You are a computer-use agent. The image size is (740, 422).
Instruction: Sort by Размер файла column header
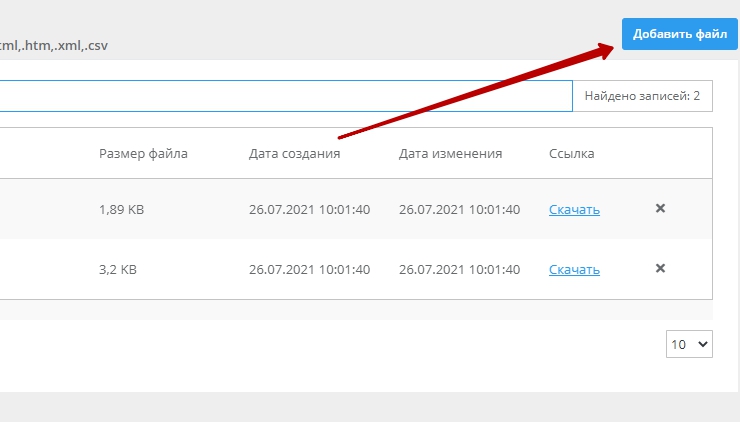(x=143, y=154)
